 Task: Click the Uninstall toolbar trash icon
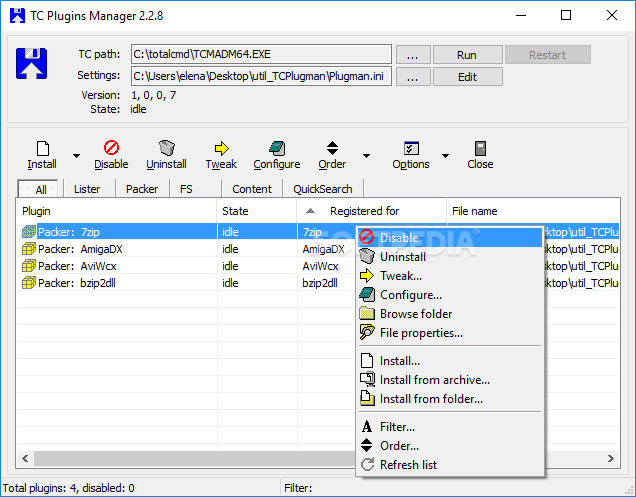click(x=166, y=148)
